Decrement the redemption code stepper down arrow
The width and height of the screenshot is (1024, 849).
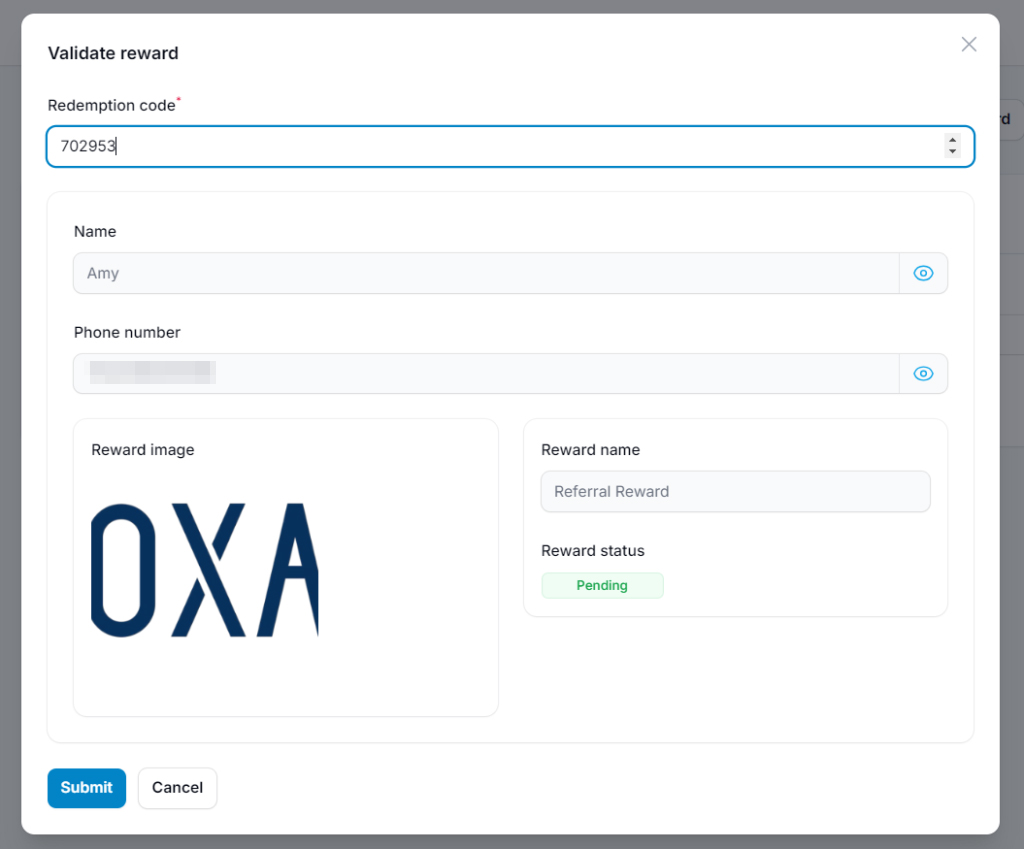952,152
